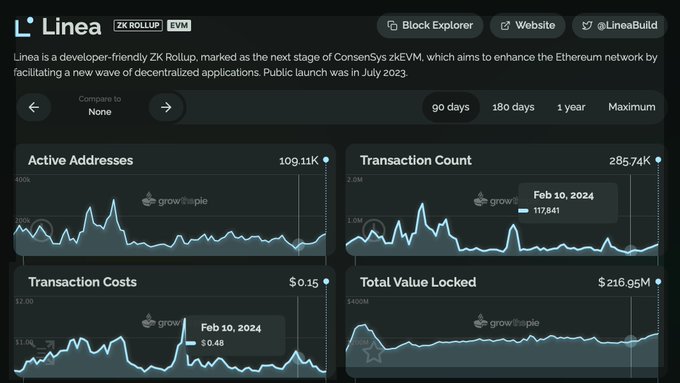This screenshot has width=680, height=383.
Task: Open the @LineaBuild Twitter link
Action: click(x=619, y=26)
